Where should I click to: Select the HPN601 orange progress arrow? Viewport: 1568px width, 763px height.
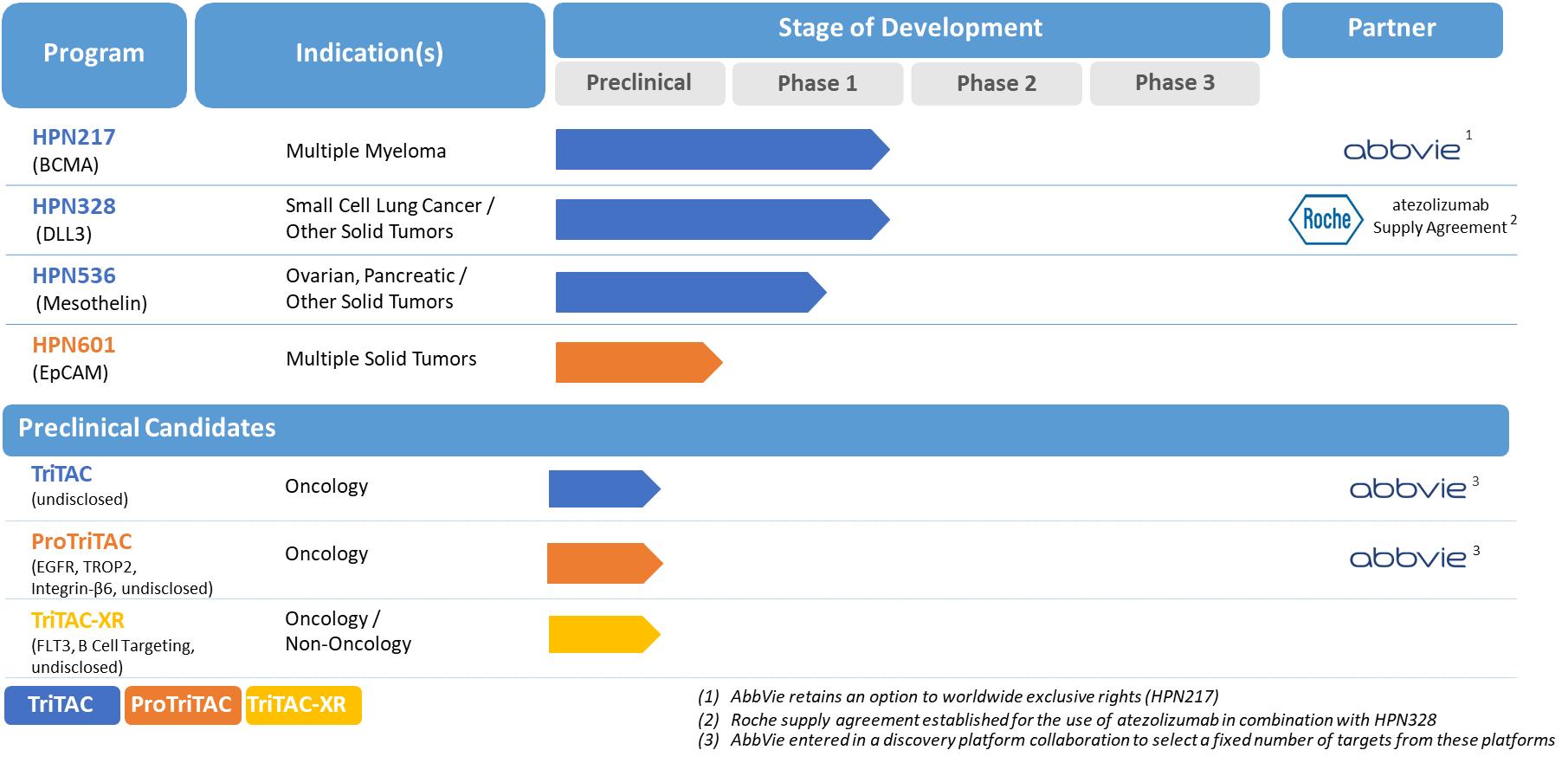pos(637,362)
